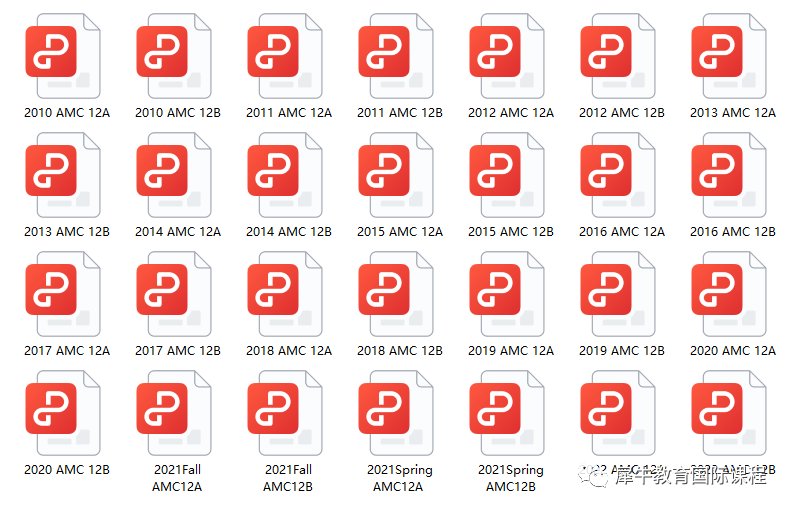Click the 2020 AMC 12B file icon
This screenshot has width=792, height=510.
point(62,410)
